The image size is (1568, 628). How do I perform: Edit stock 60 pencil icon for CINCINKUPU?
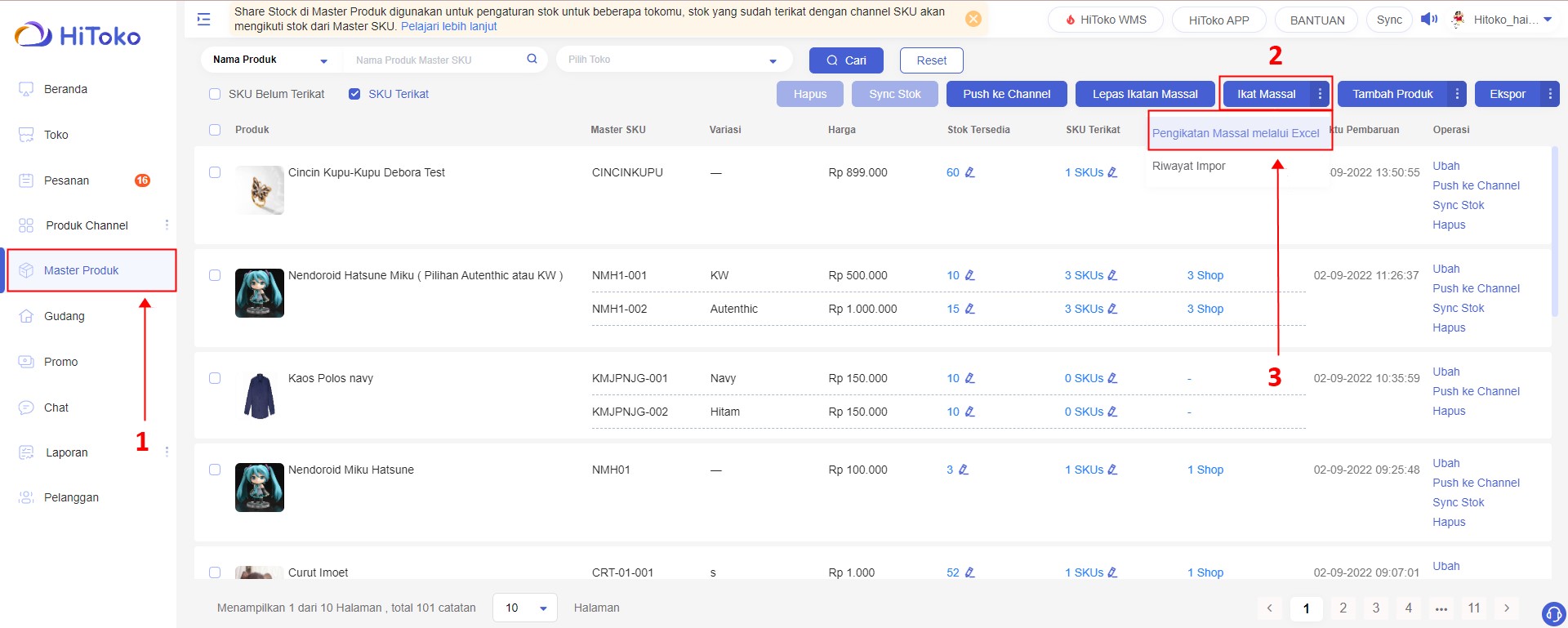(970, 172)
